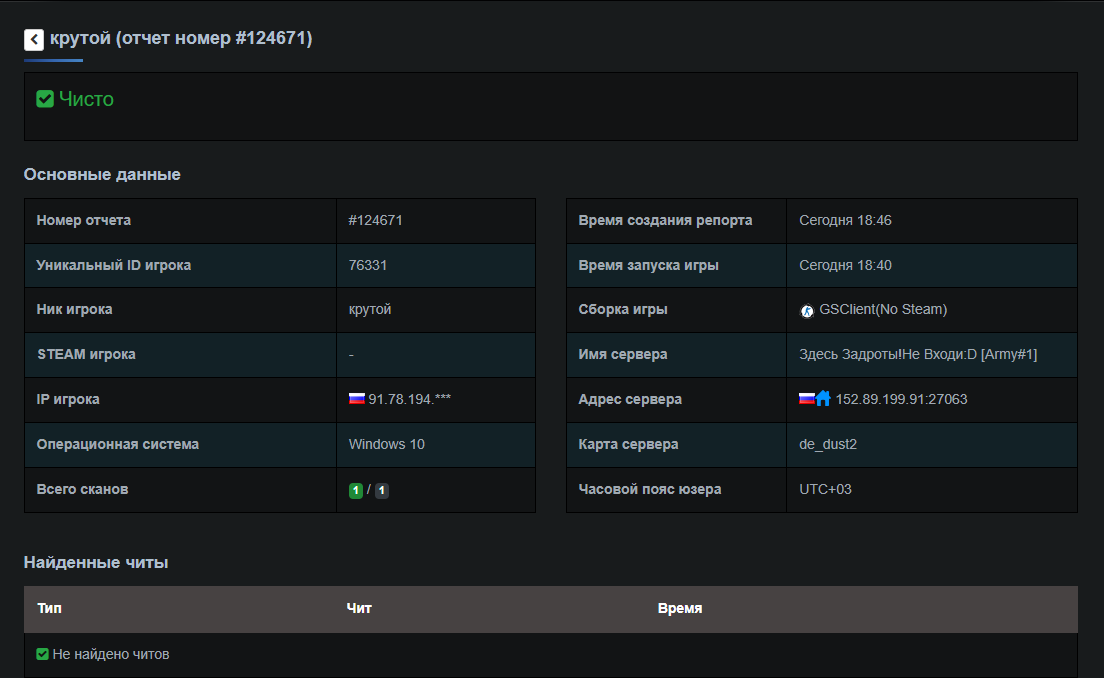The width and height of the screenshot is (1104, 678).
Task: Click the masked player IP 91.78.194.***
Action: tap(409, 399)
